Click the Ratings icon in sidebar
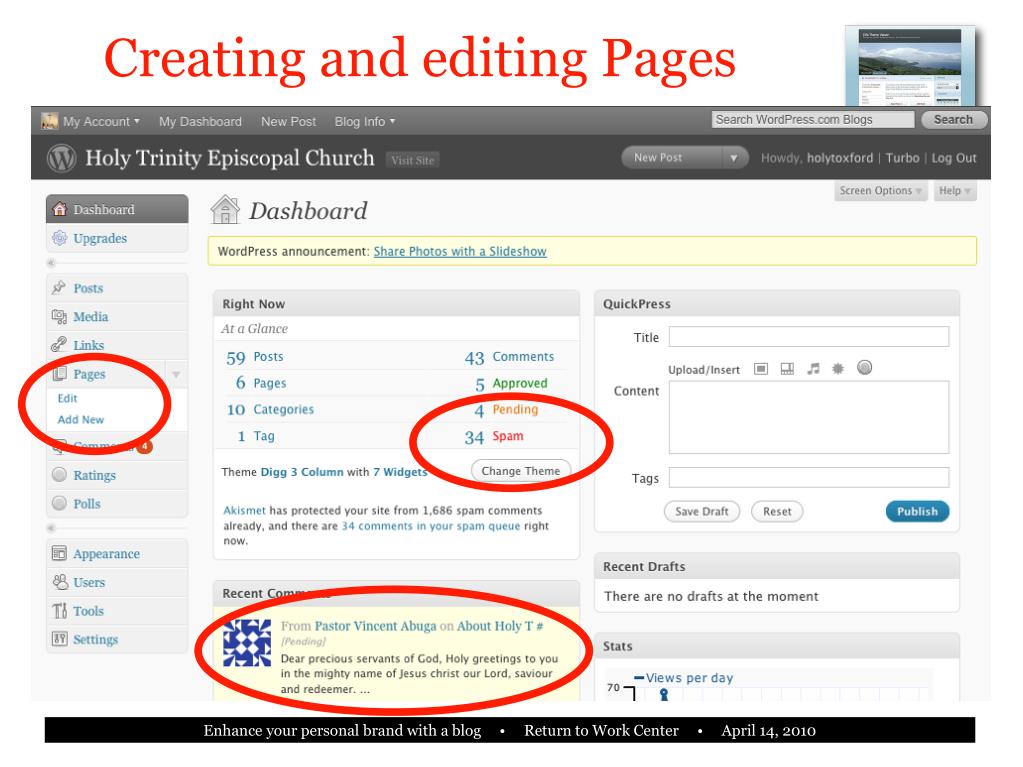 [x=59, y=475]
